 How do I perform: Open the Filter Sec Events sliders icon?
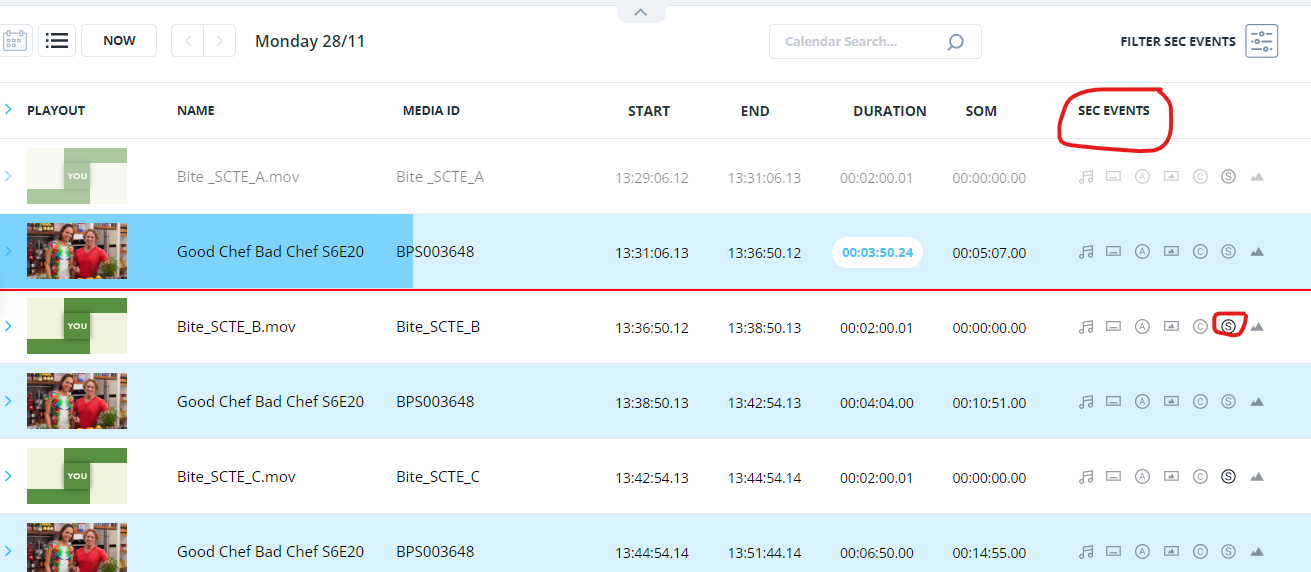pyautogui.click(x=1261, y=41)
